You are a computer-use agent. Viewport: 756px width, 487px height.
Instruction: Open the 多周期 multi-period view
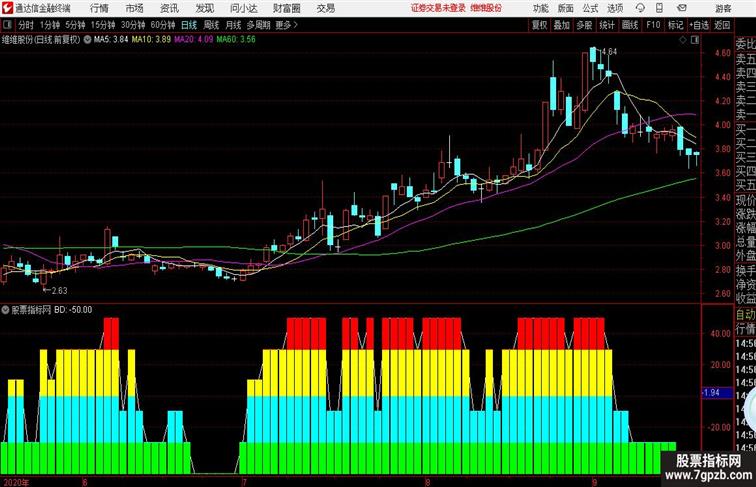[x=258, y=25]
